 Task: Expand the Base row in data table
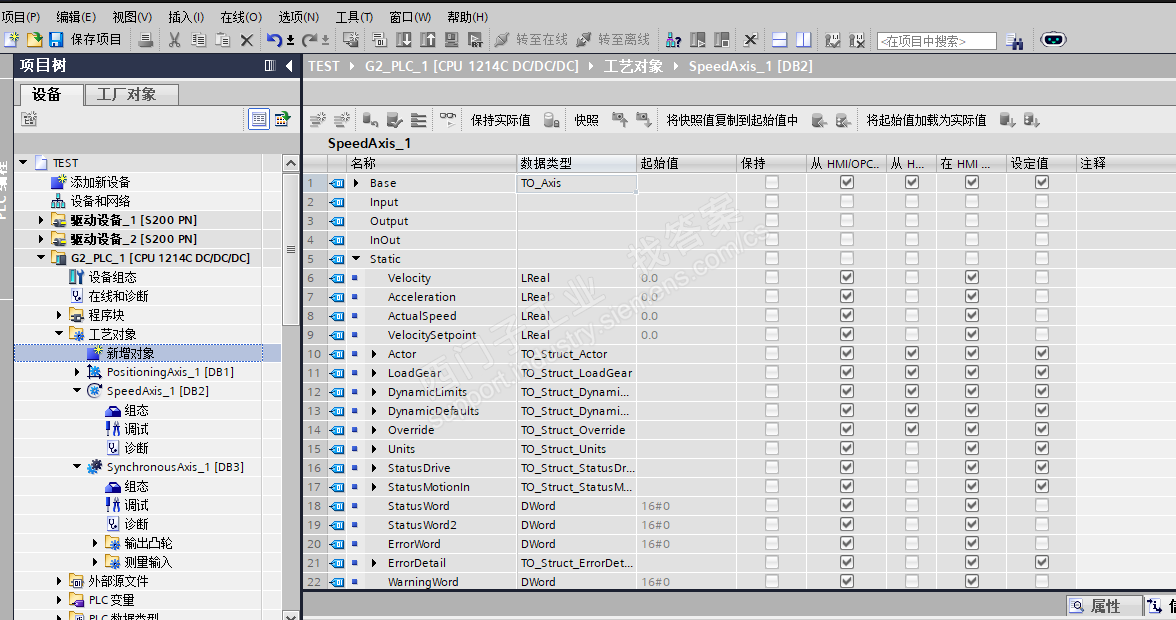click(x=356, y=183)
